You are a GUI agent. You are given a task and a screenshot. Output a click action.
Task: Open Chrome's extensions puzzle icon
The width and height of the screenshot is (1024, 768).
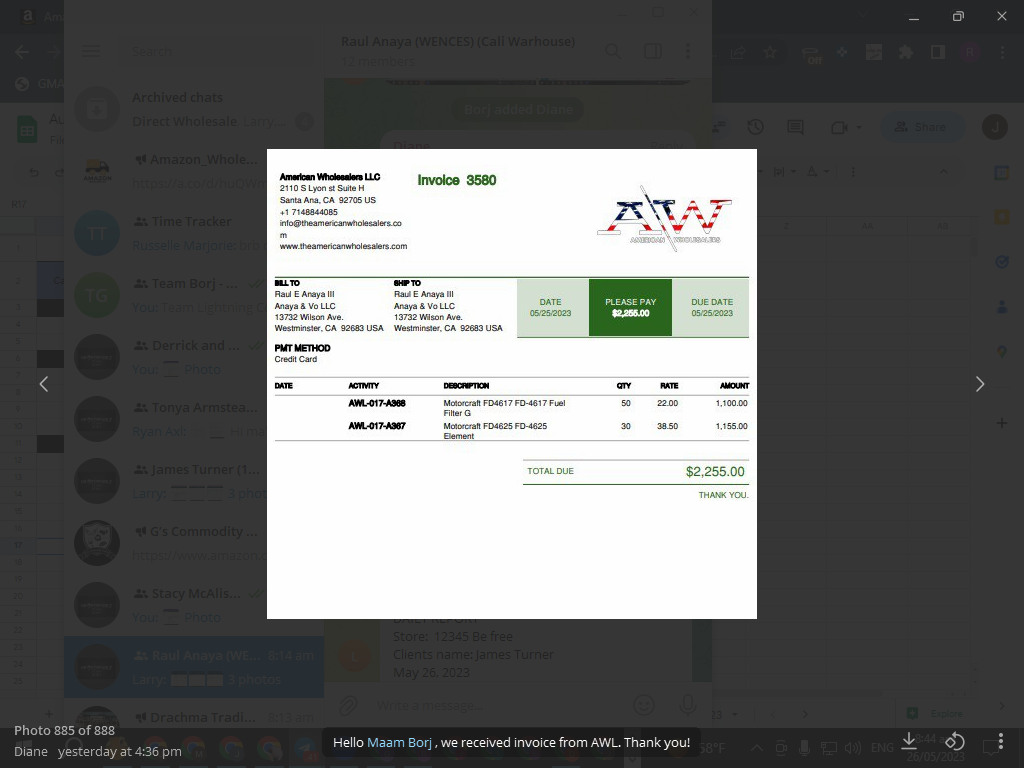(x=905, y=52)
